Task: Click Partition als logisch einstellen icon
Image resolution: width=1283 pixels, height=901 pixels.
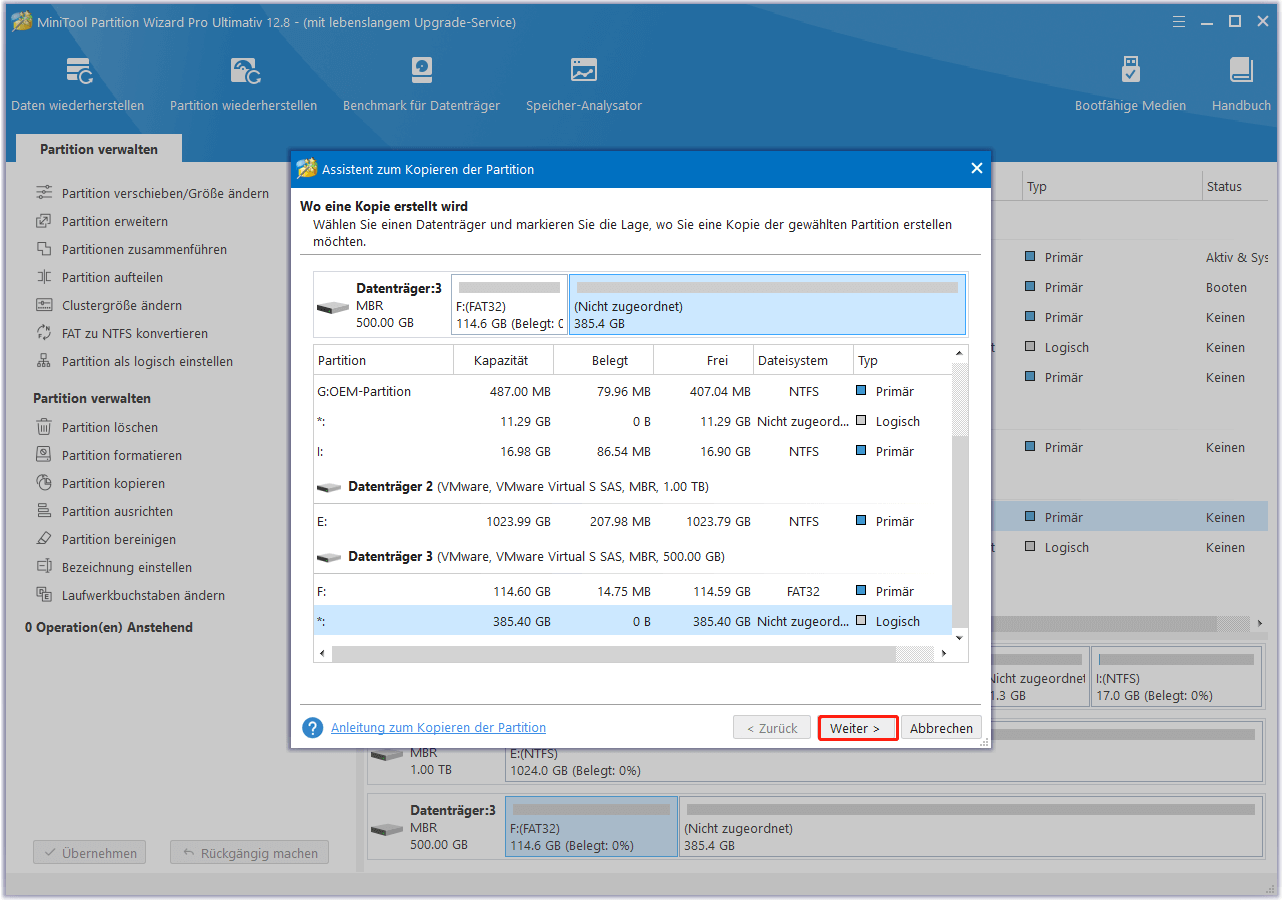Action: point(44,361)
